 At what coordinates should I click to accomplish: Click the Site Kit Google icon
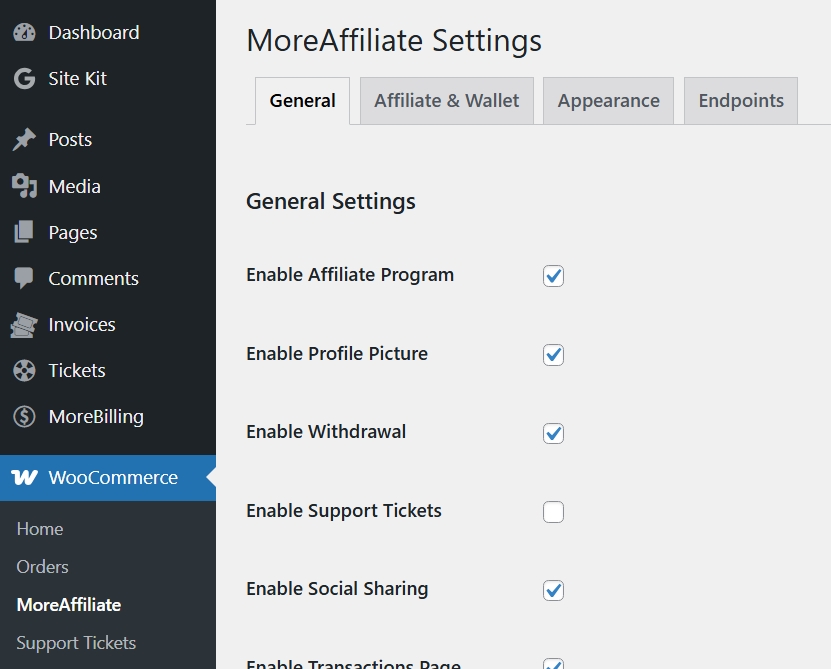24,79
